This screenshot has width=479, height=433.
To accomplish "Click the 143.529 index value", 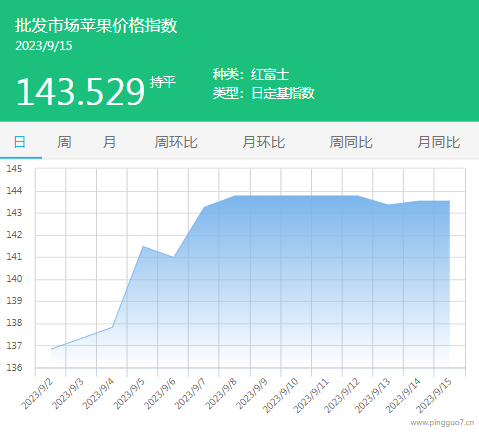I will tap(80, 92).
